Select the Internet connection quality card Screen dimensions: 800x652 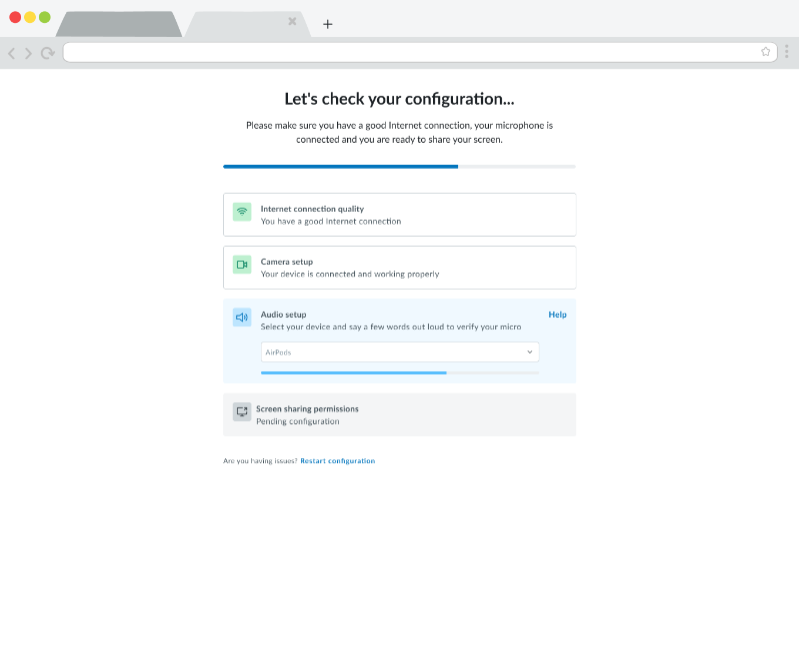pos(399,215)
